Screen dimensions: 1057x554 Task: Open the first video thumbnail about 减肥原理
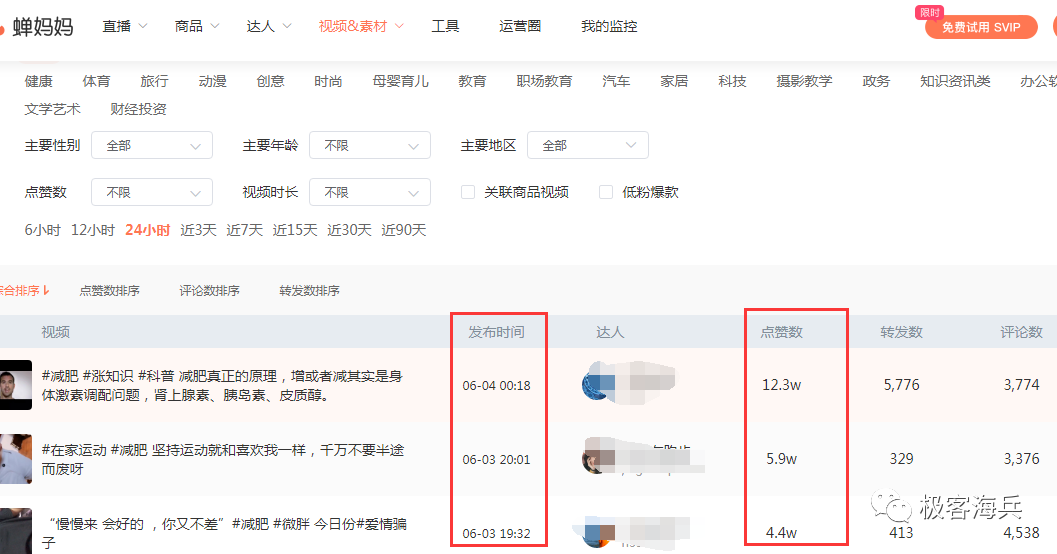click(x=15, y=385)
